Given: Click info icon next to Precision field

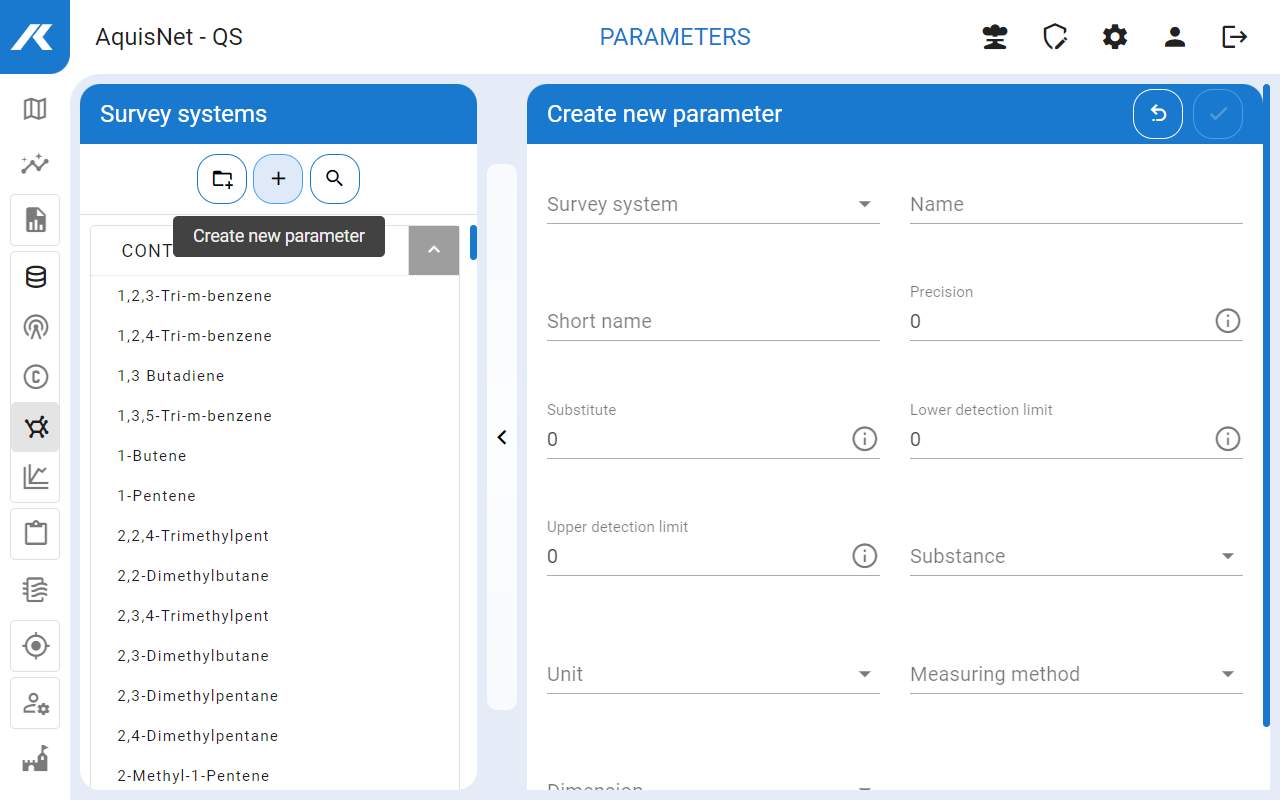Looking at the screenshot, I should tap(1227, 321).
